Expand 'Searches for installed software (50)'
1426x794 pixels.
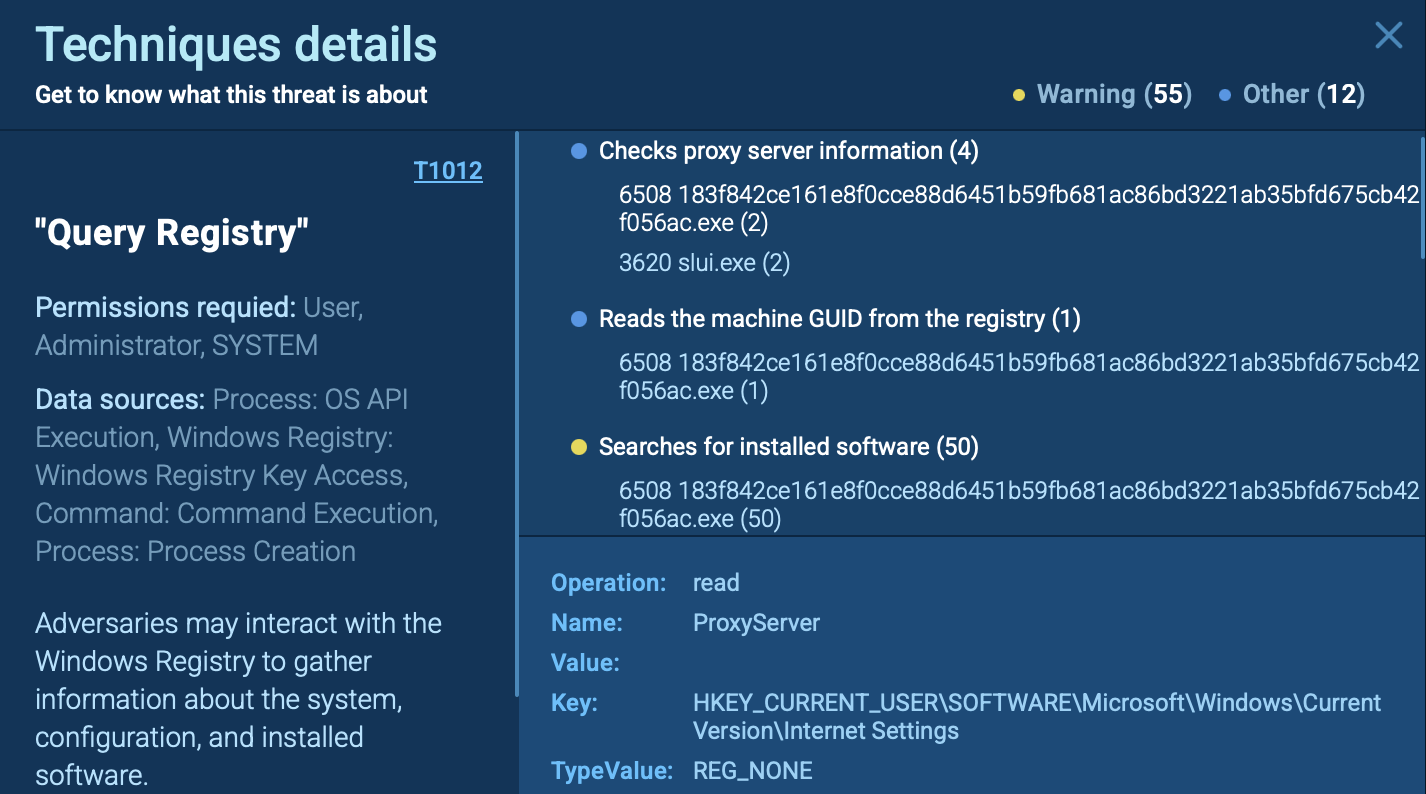point(788,447)
